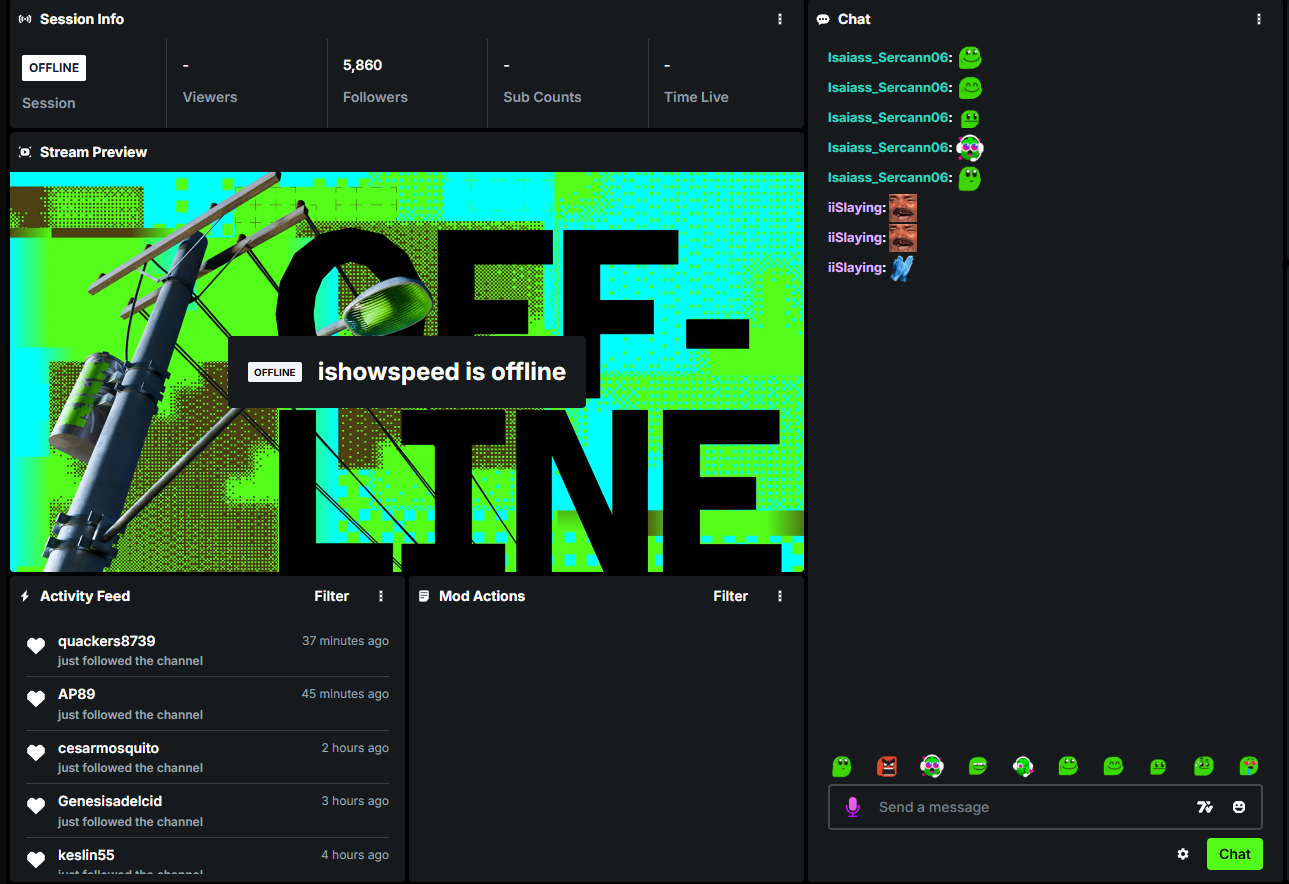Select the toothy grin green quick emote
Screen dimensions: 1289x884
tap(978, 766)
